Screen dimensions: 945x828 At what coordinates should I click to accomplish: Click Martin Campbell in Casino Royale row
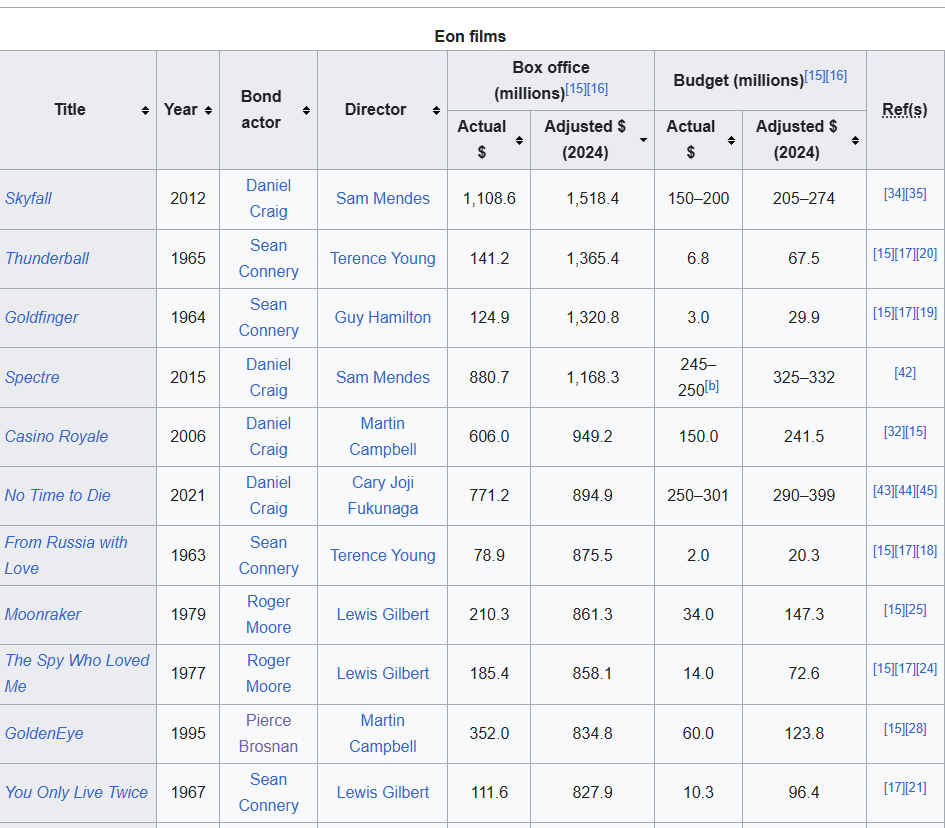(383, 436)
